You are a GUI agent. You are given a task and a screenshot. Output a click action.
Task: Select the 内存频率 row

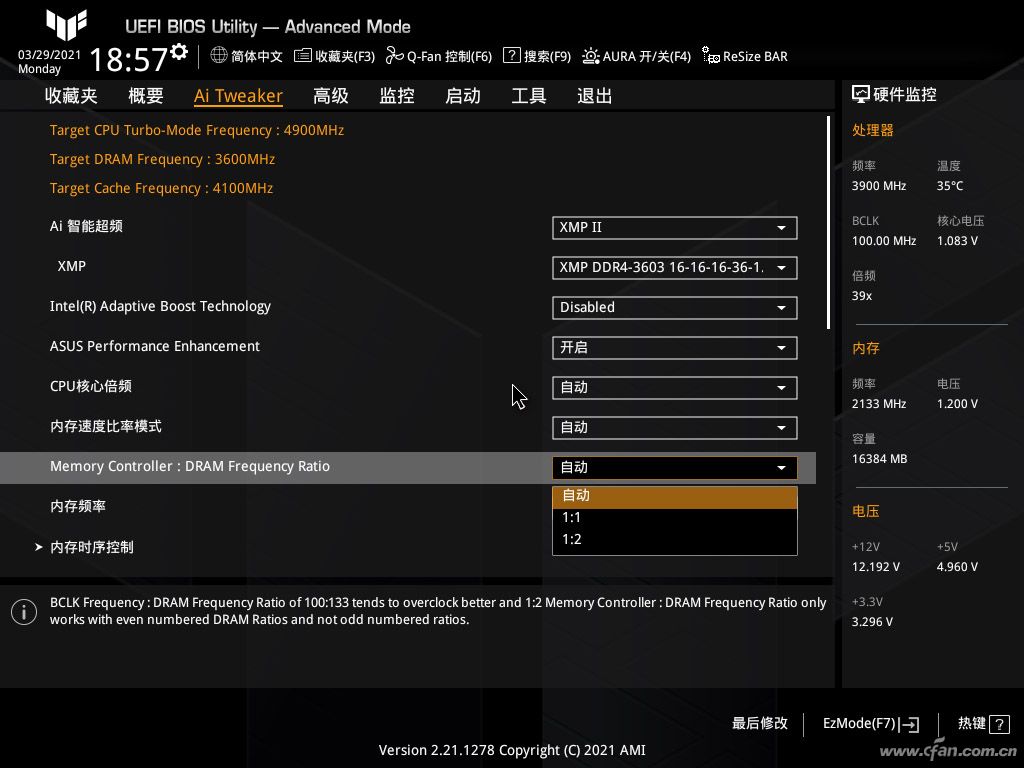click(x=408, y=507)
